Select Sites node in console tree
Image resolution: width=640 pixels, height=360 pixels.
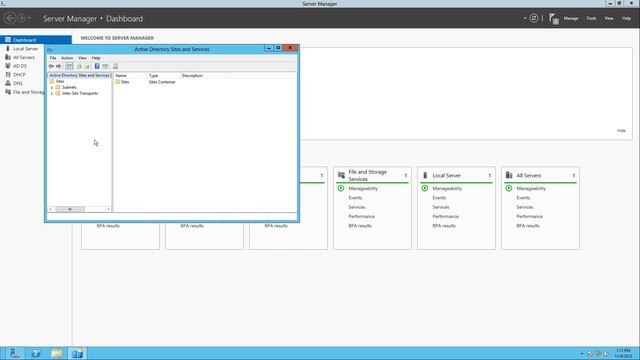tap(60, 81)
